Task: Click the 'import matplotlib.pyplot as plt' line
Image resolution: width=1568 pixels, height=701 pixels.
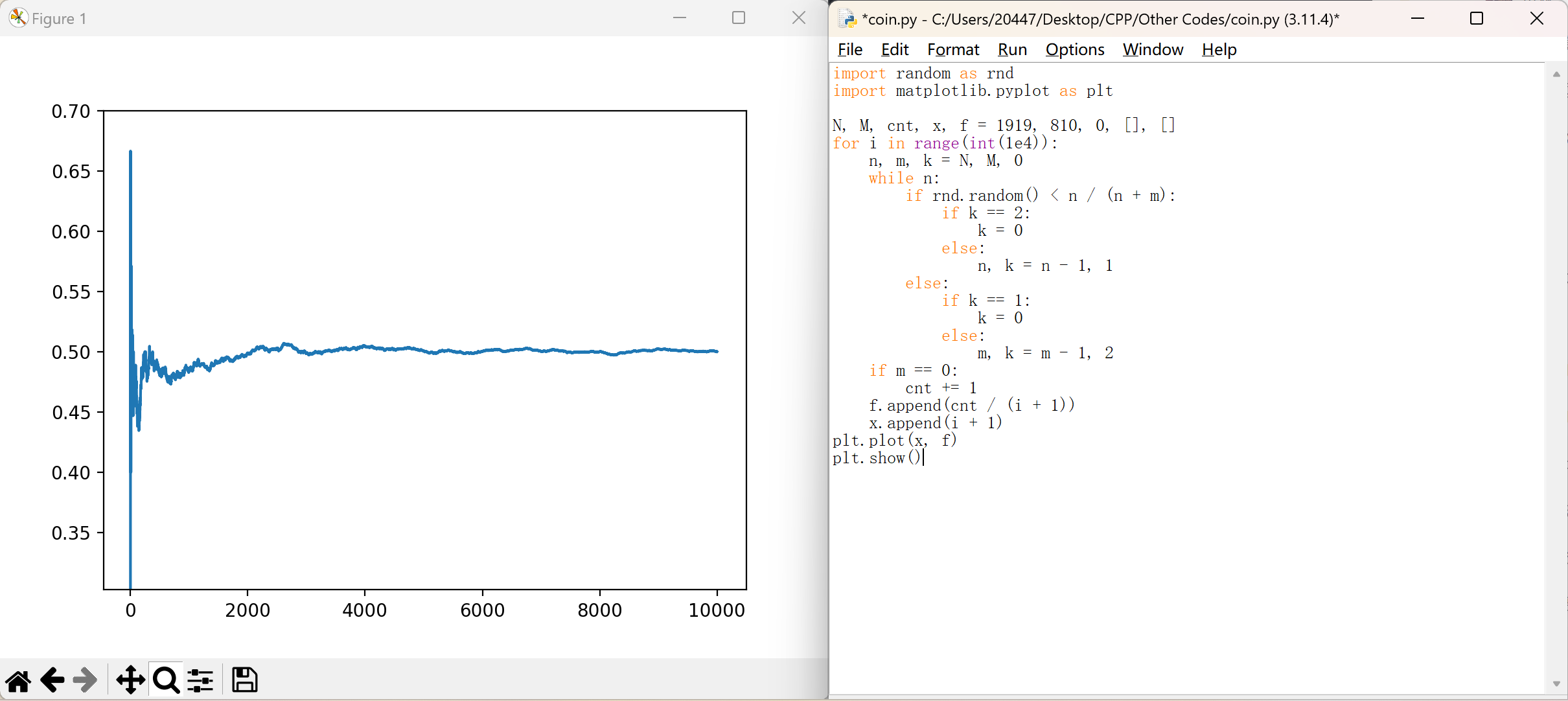Action: tap(973, 91)
